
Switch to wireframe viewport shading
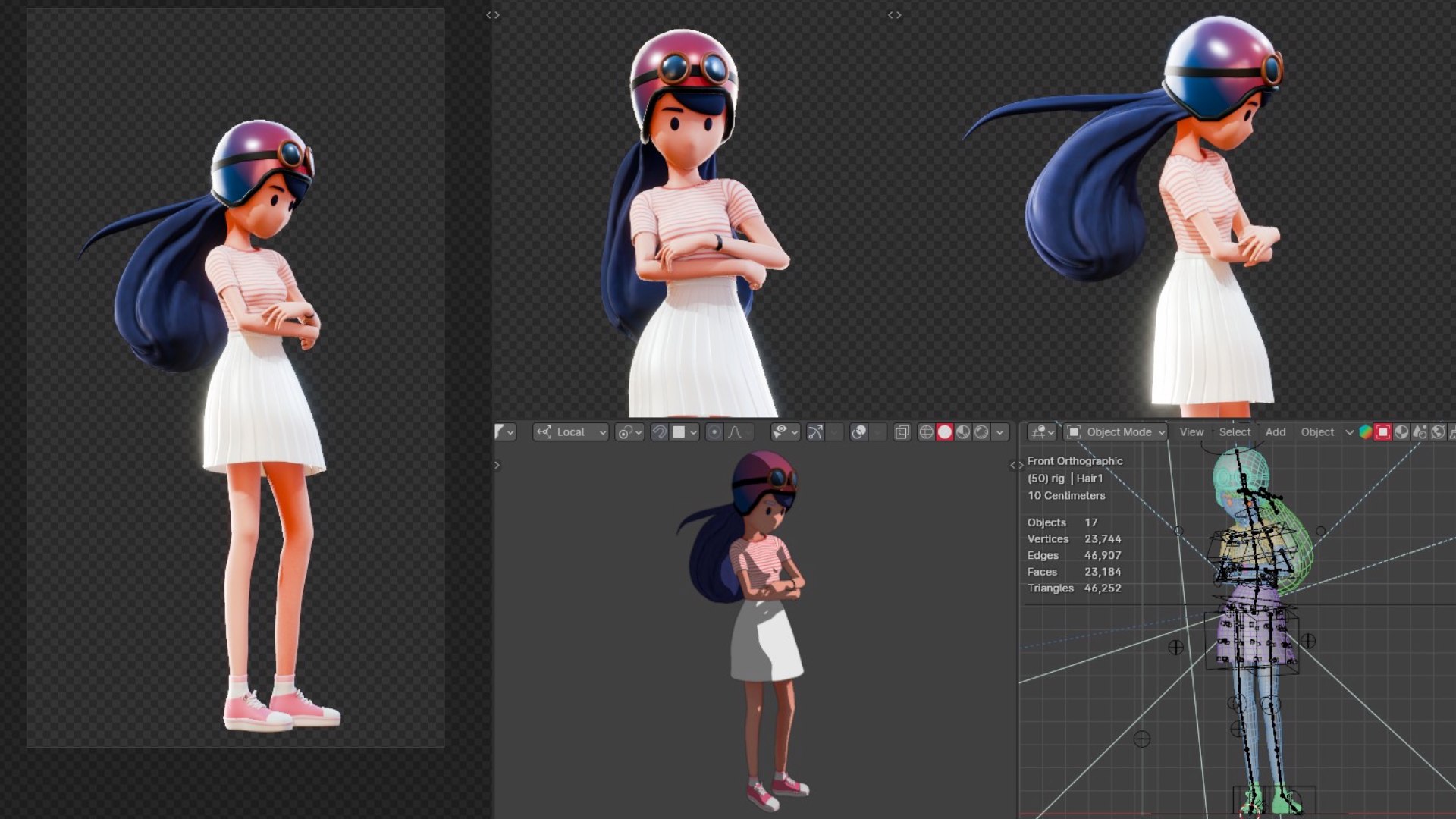[x=926, y=432]
